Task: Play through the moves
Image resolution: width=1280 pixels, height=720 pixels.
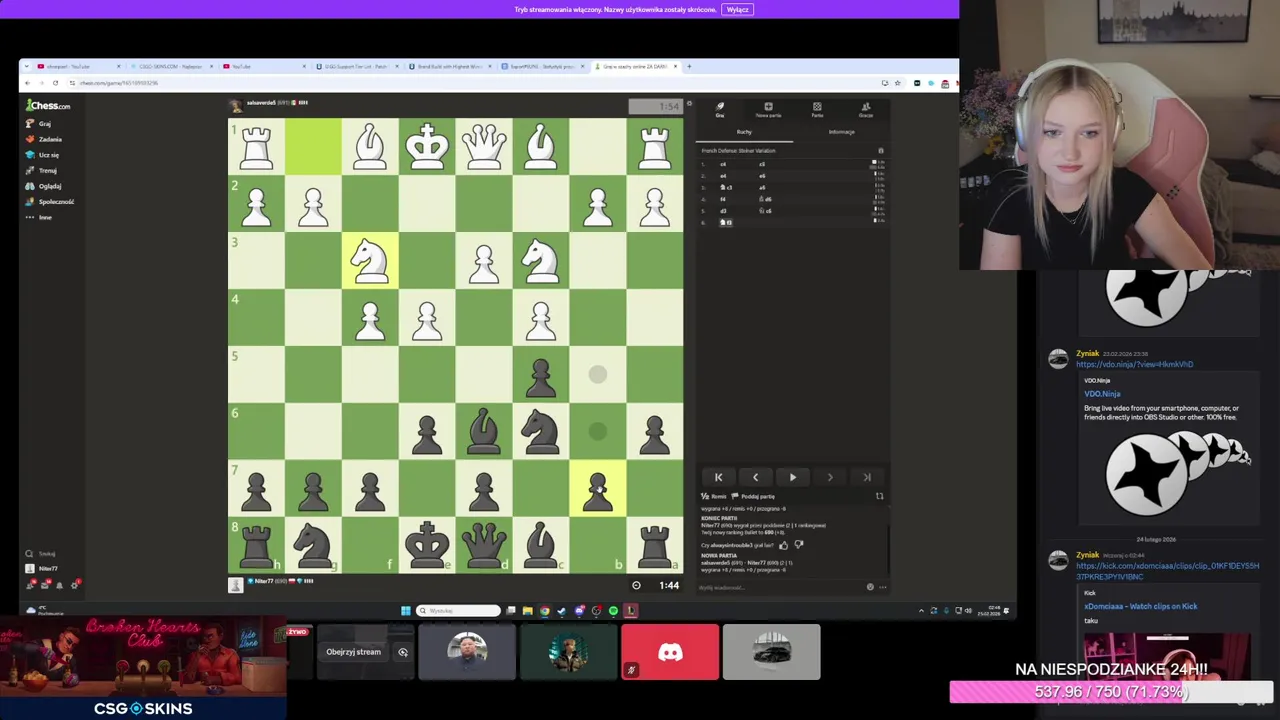Action: click(792, 477)
